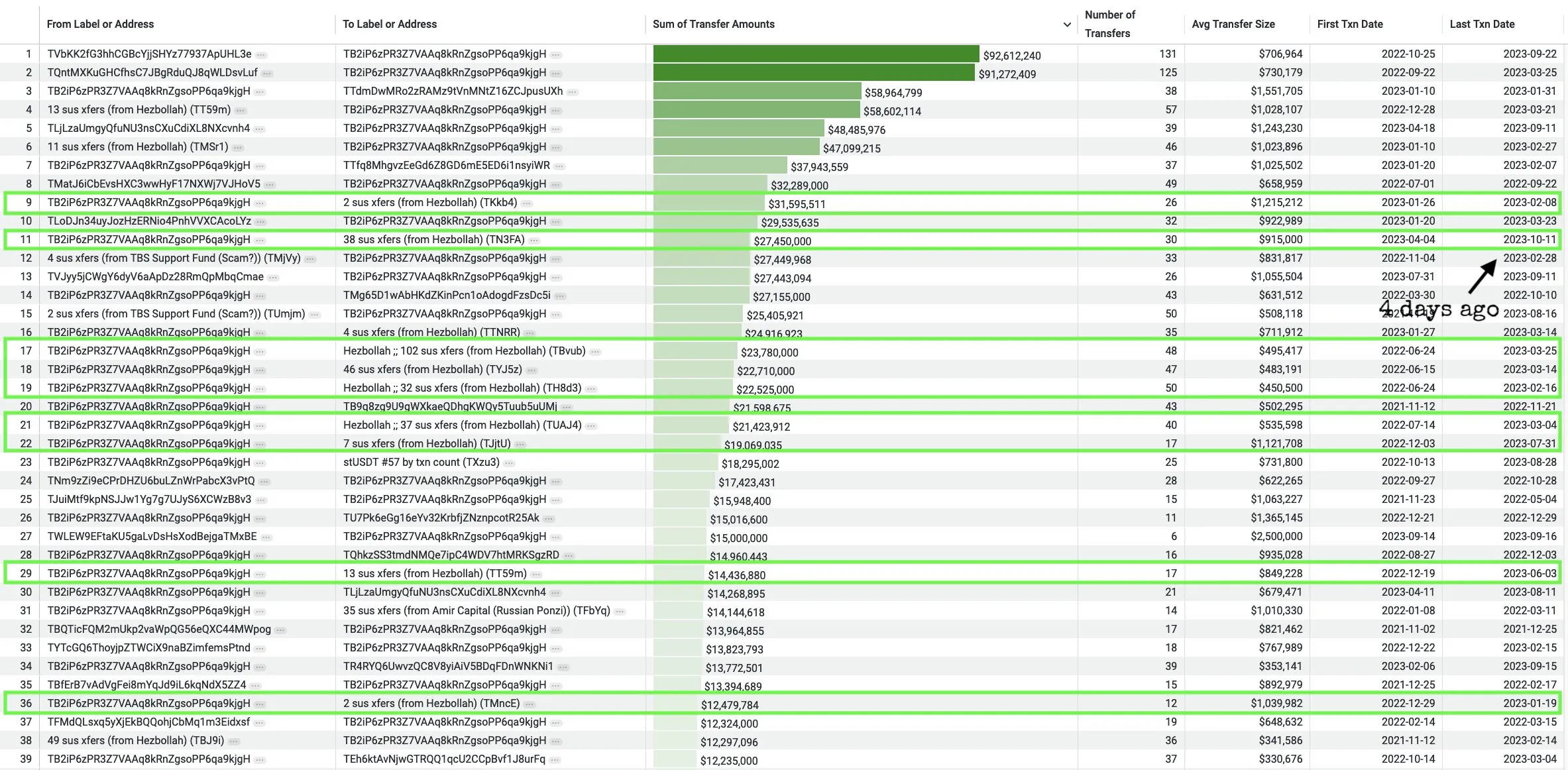Sort by From Label or Address column
The height and width of the screenshot is (770, 1568).
coord(100,24)
